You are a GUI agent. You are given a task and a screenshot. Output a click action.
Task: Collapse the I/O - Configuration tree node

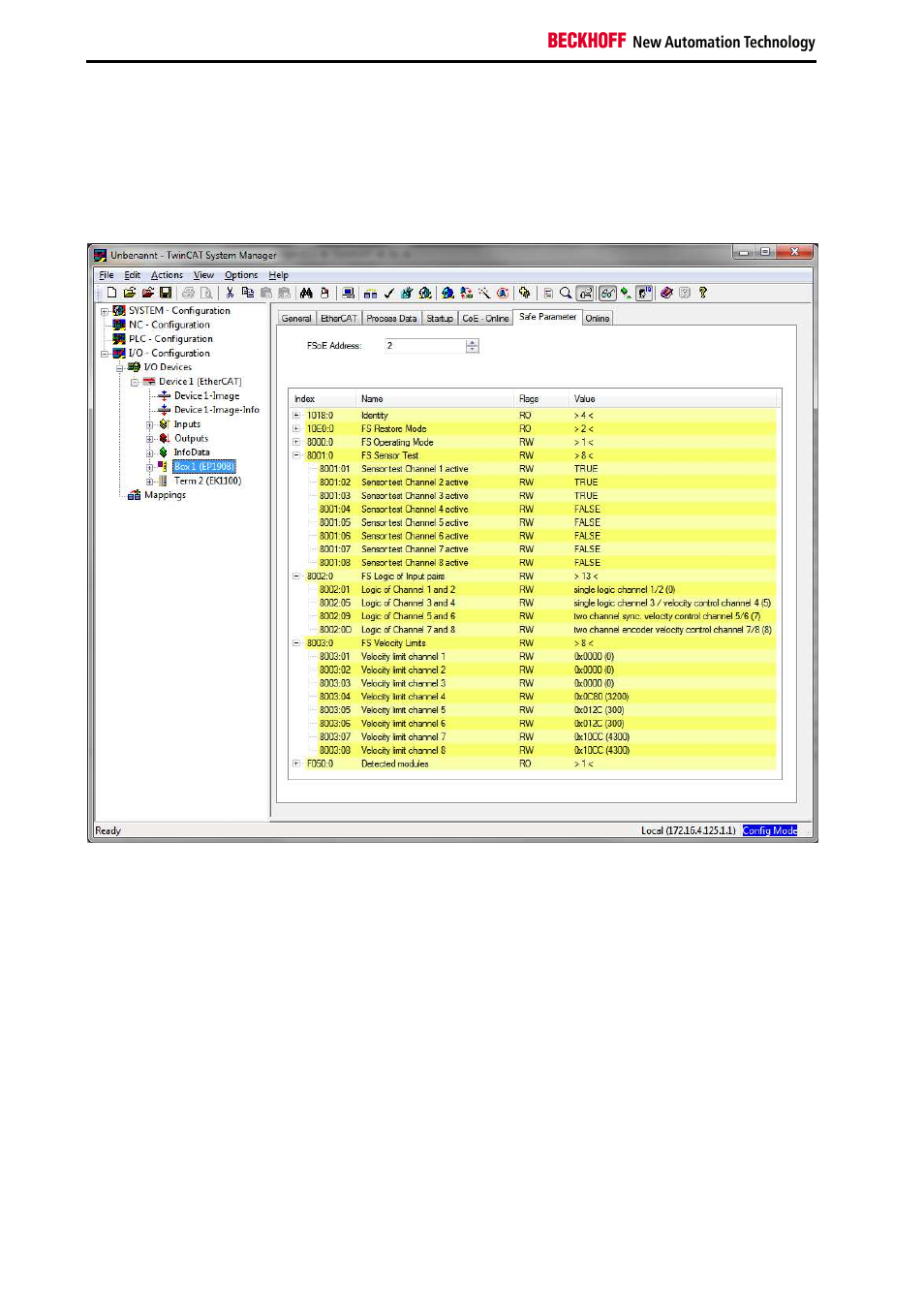click(105, 354)
